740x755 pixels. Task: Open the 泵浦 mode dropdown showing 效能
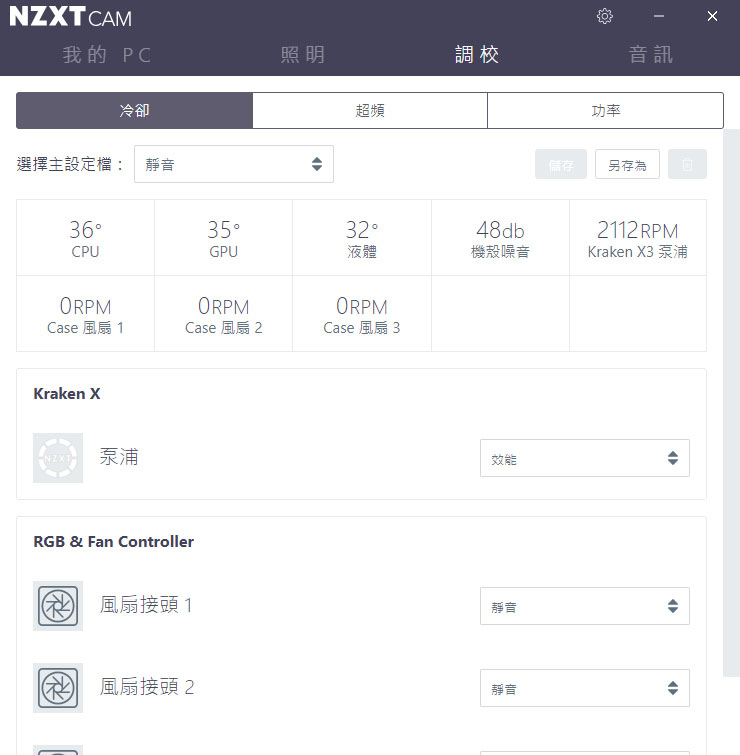585,458
